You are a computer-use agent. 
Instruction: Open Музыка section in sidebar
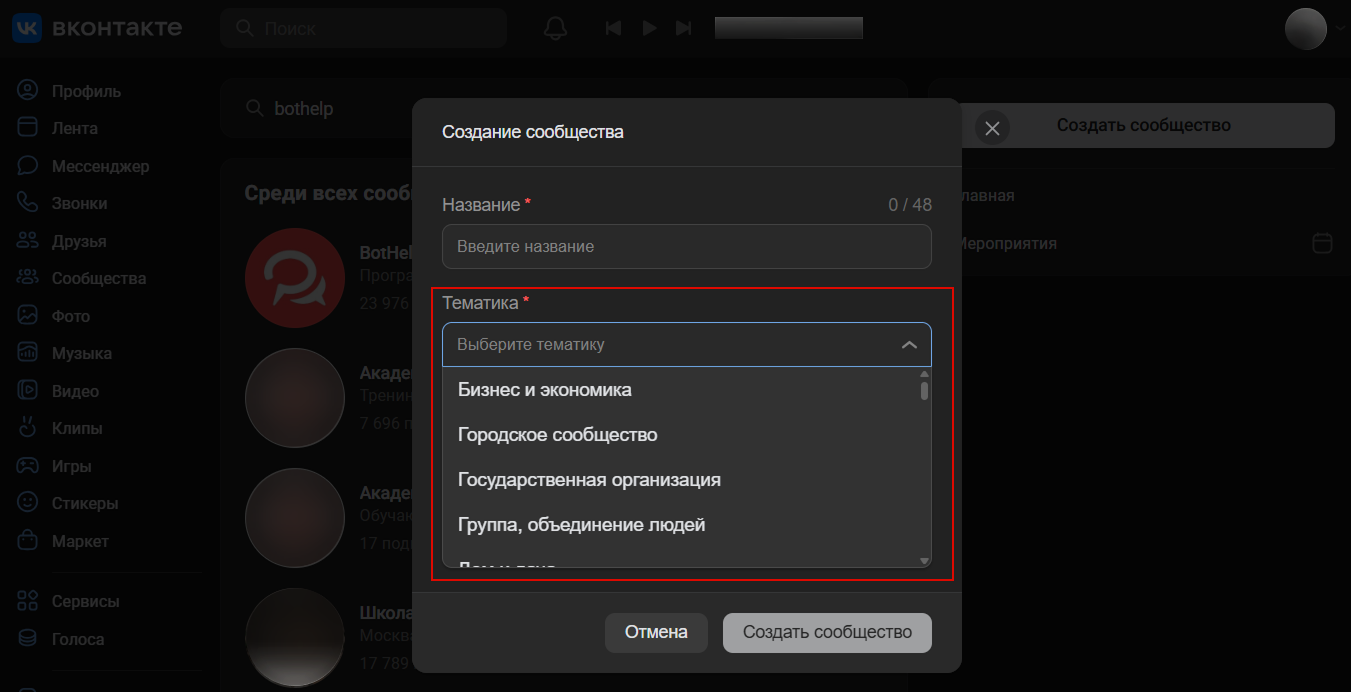pyautogui.click(x=81, y=353)
